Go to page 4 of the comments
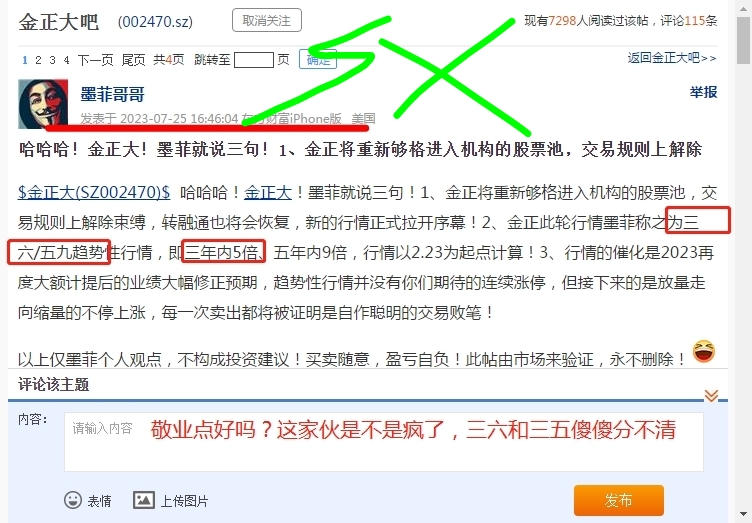The width and height of the screenshot is (752, 523). tap(66, 60)
